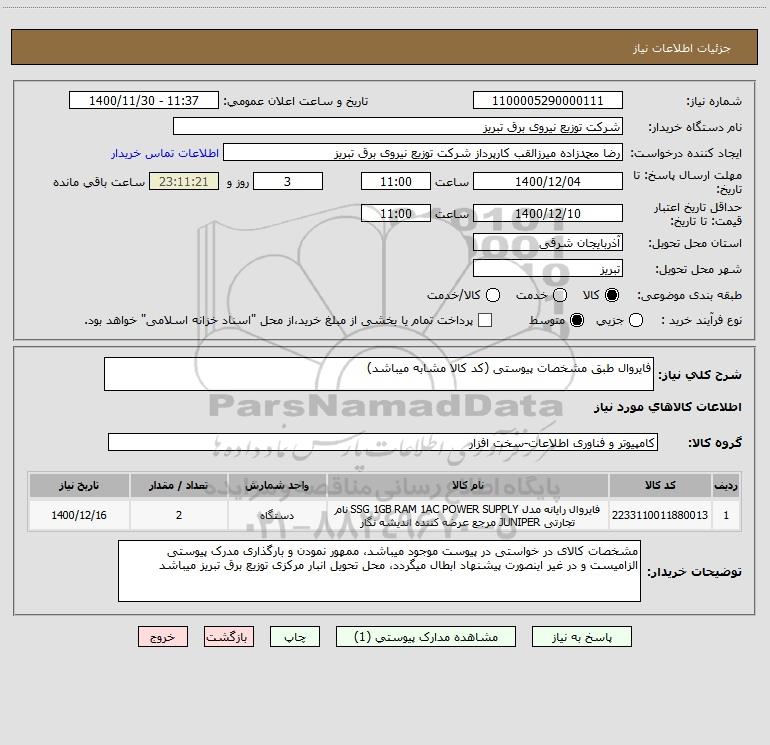Click the response deadline time 11:00 field
Viewport: 770px width, 745px height.
tap(396, 181)
